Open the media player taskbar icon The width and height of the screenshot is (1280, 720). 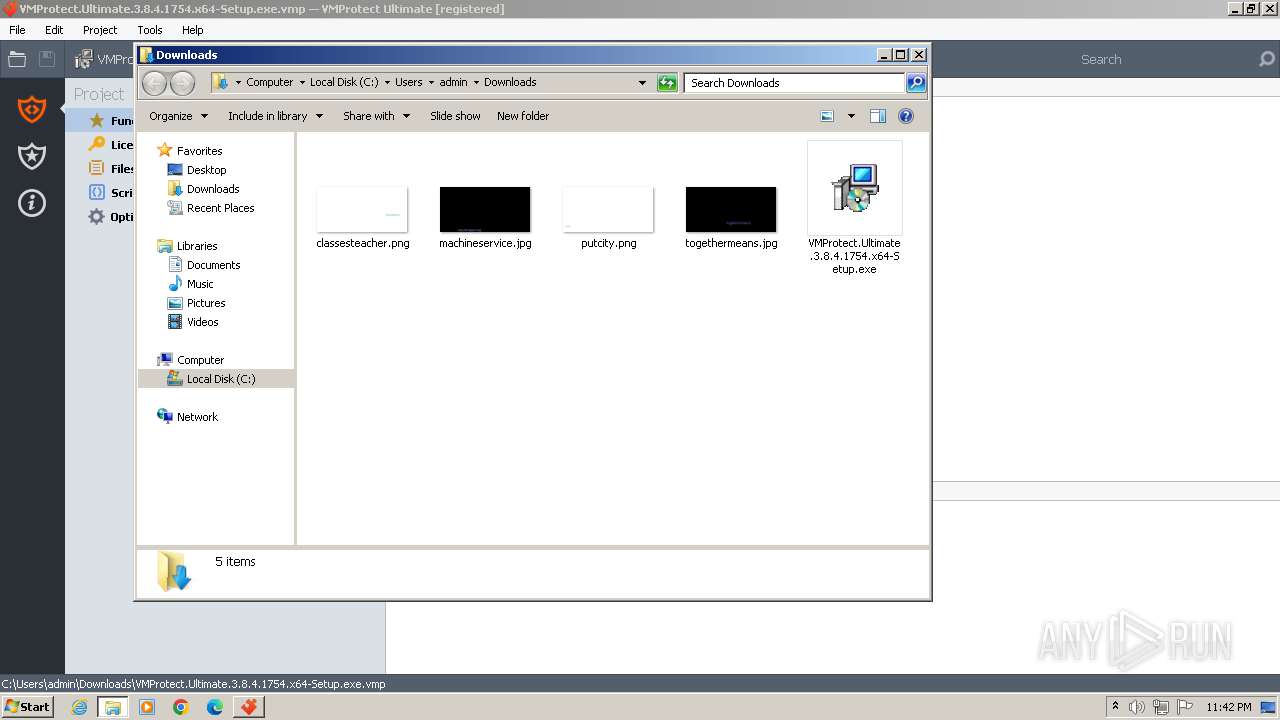pyautogui.click(x=147, y=707)
